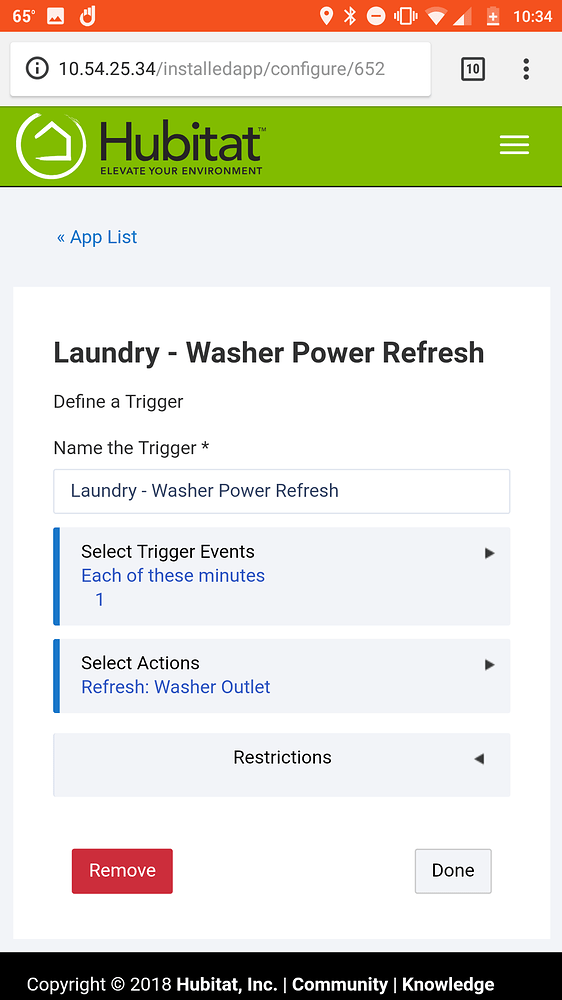The width and height of the screenshot is (562, 1000).
Task: Tap the image notification icon
Action: (x=55, y=17)
